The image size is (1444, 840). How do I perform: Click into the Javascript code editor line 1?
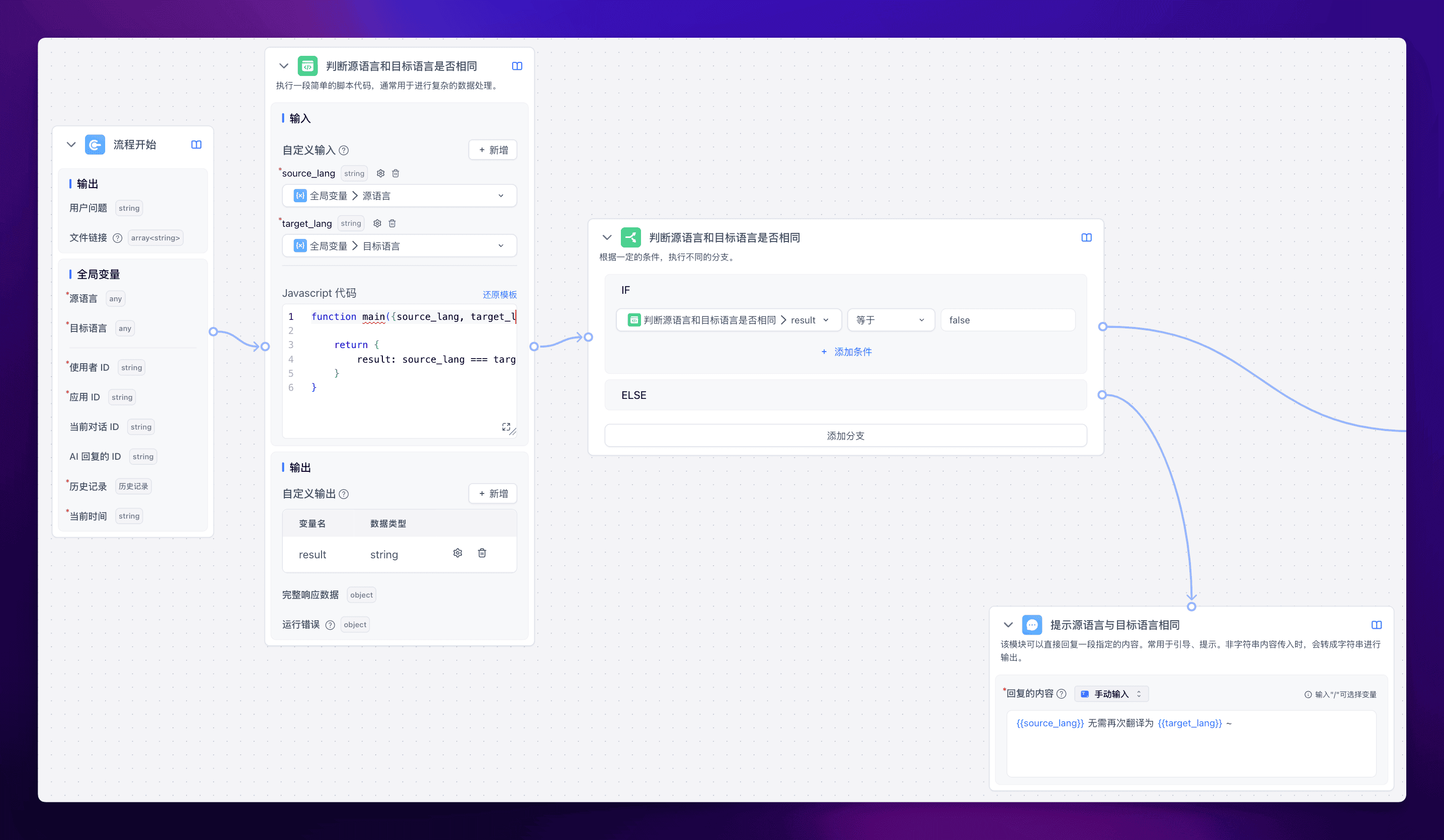tap(413, 316)
